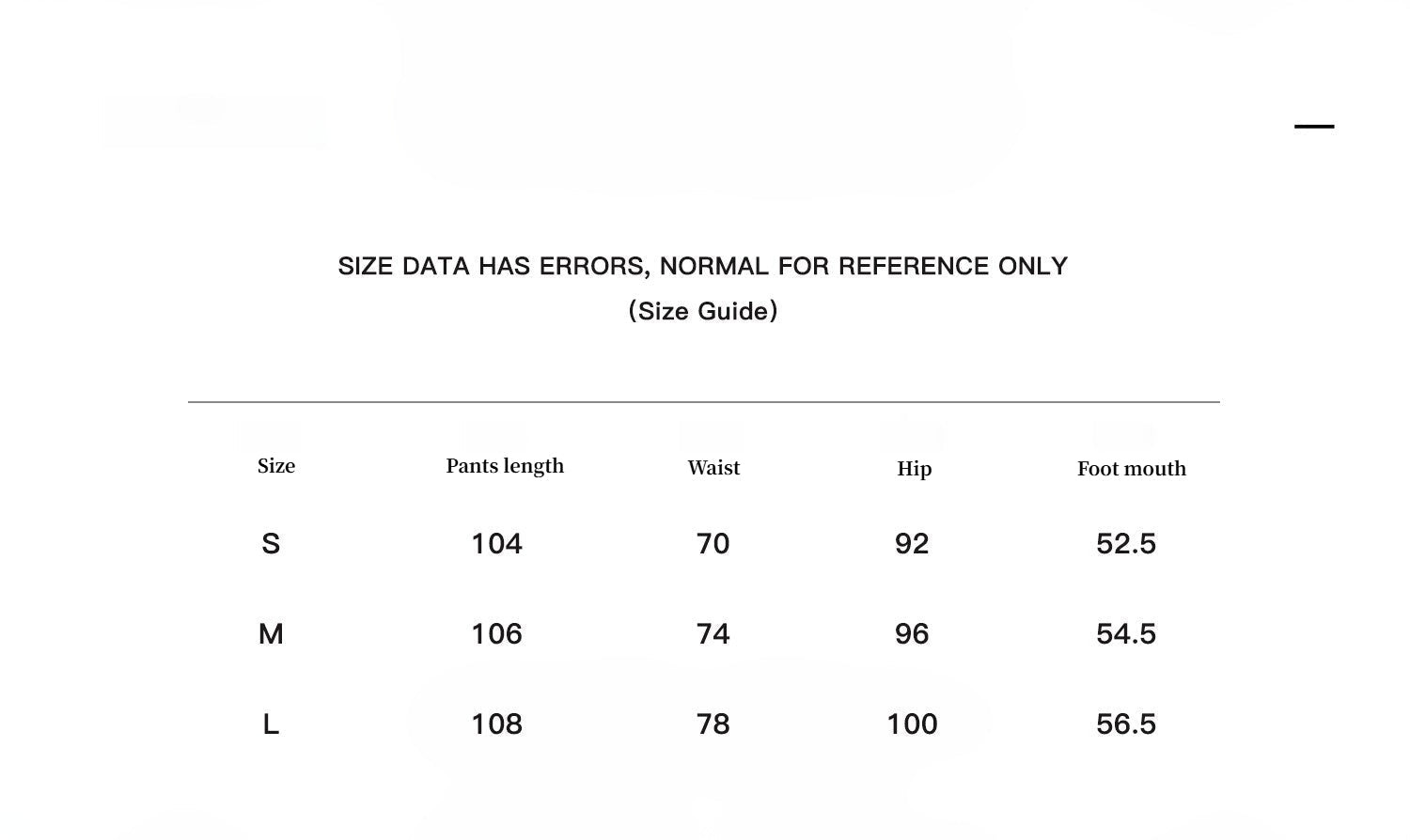Select the size M row label
This screenshot has width=1410, height=840.
[x=271, y=634]
